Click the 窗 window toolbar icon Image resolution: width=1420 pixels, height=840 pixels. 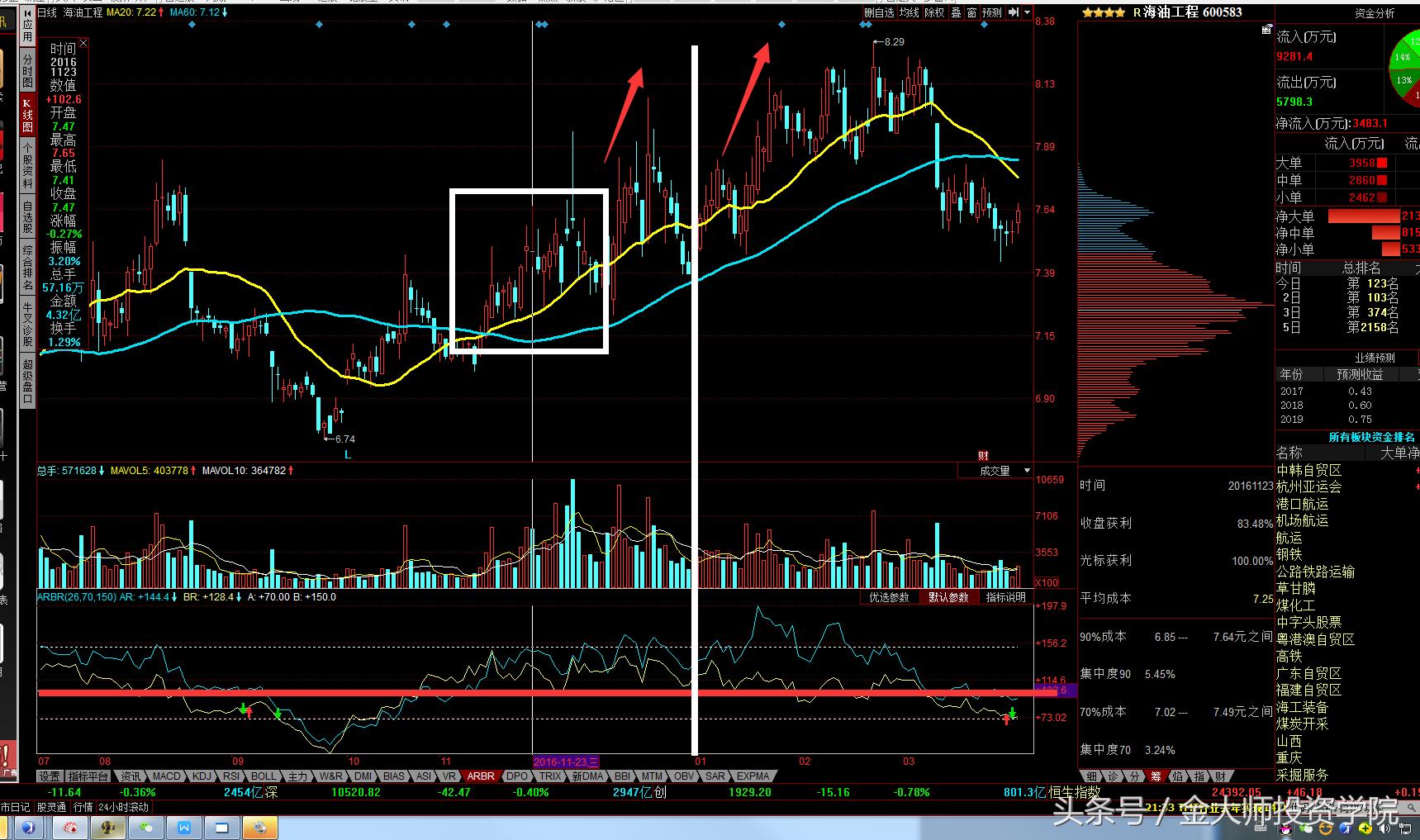point(971,12)
